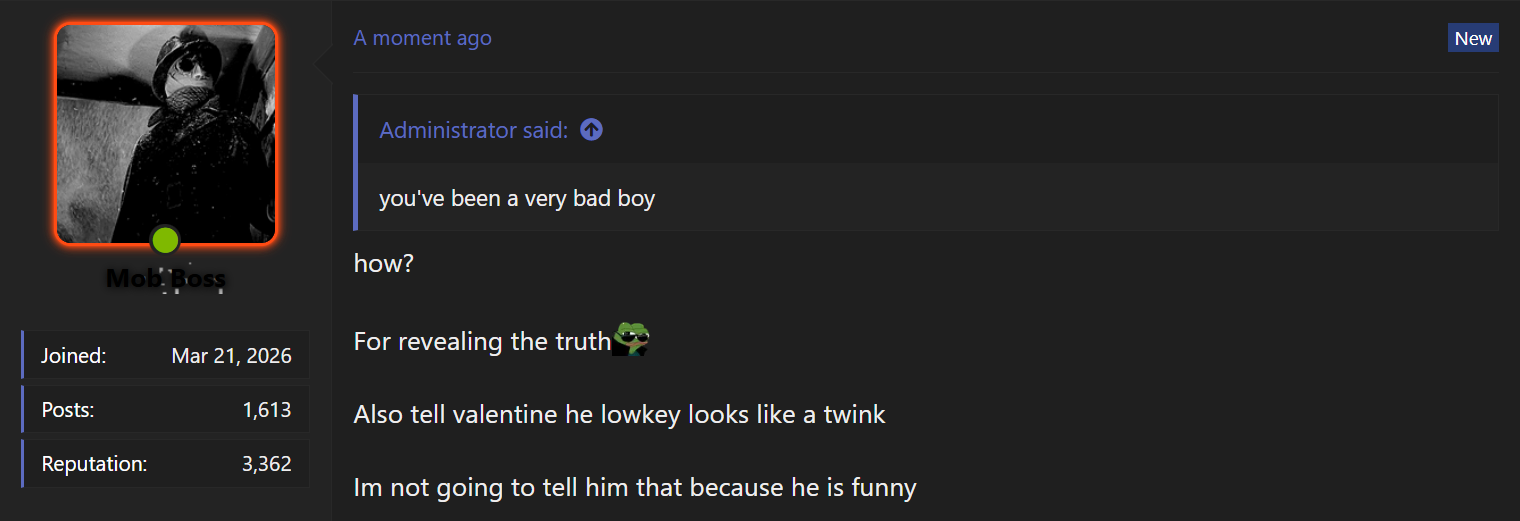Click the 'how?' reply line
This screenshot has height=521, width=1520.
click(x=383, y=264)
